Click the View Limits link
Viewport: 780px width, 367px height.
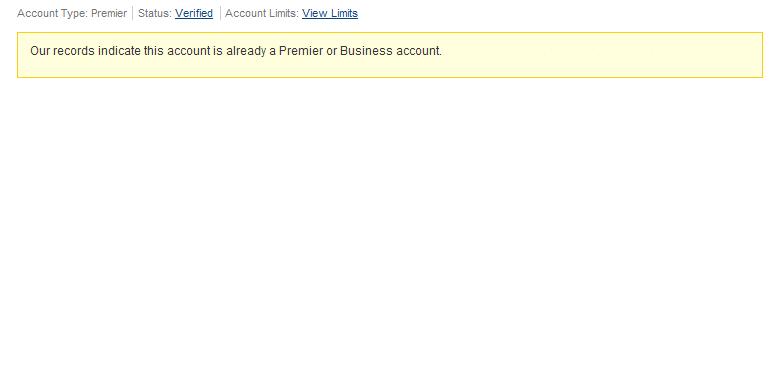coord(330,13)
